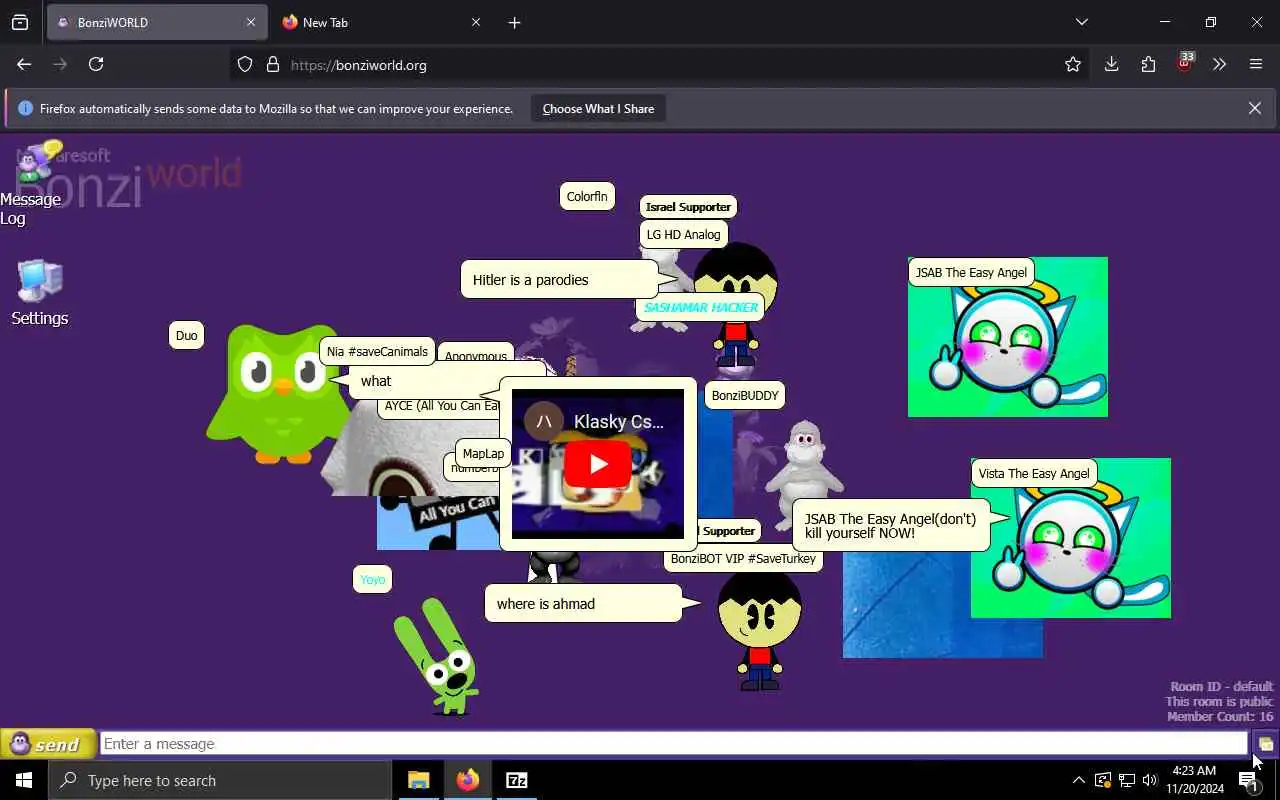Click the purple send button

(x=48, y=744)
